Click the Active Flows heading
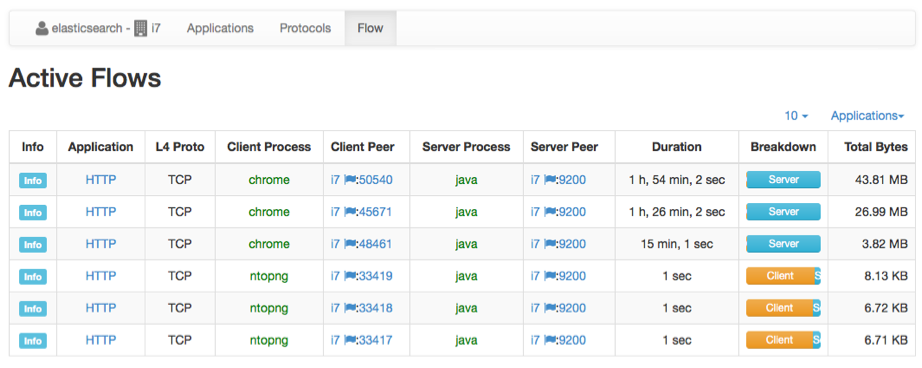The height and width of the screenshot is (368, 922). coord(85,78)
